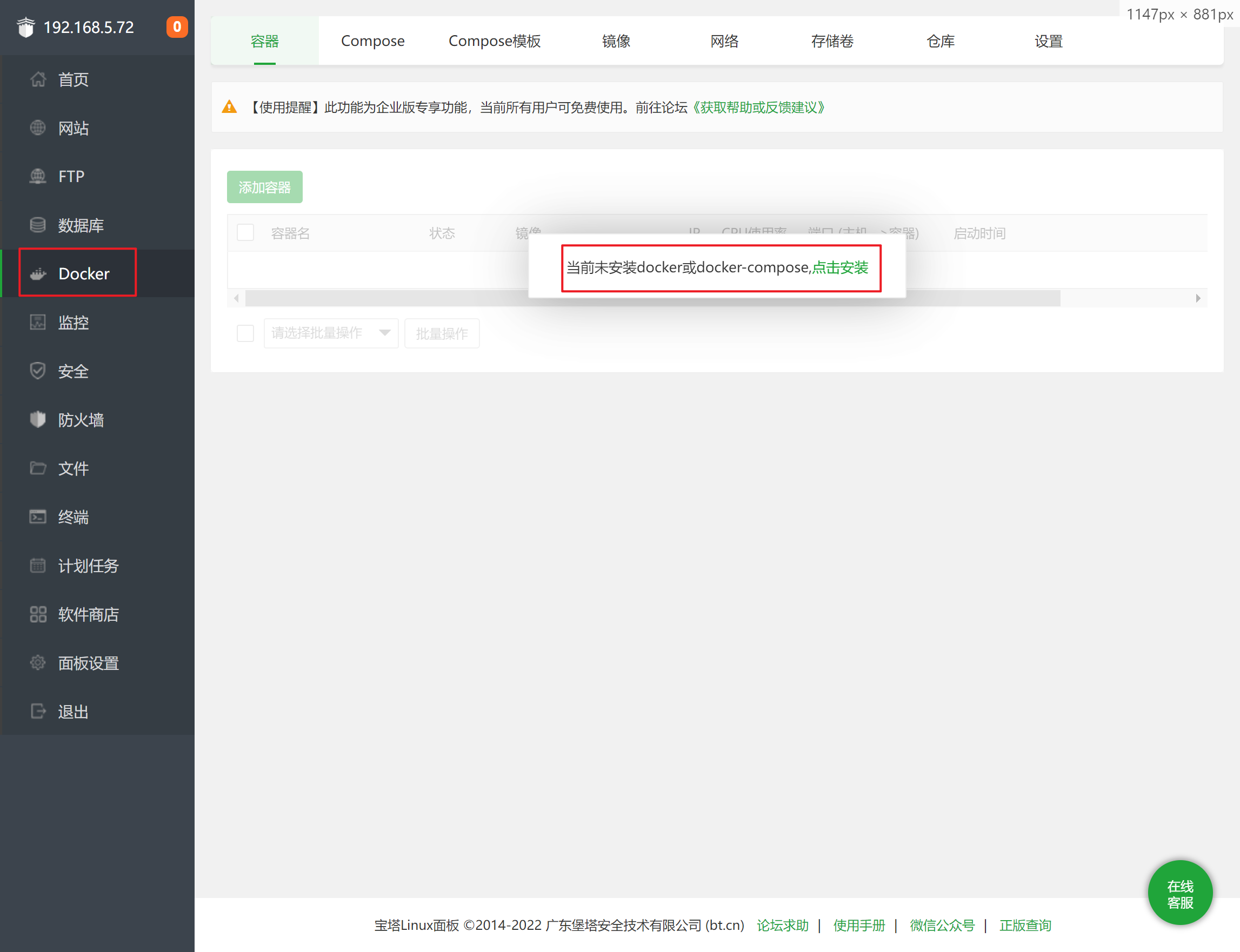
Task: Click the home icon beside 首页
Action: pyautogui.click(x=38, y=79)
